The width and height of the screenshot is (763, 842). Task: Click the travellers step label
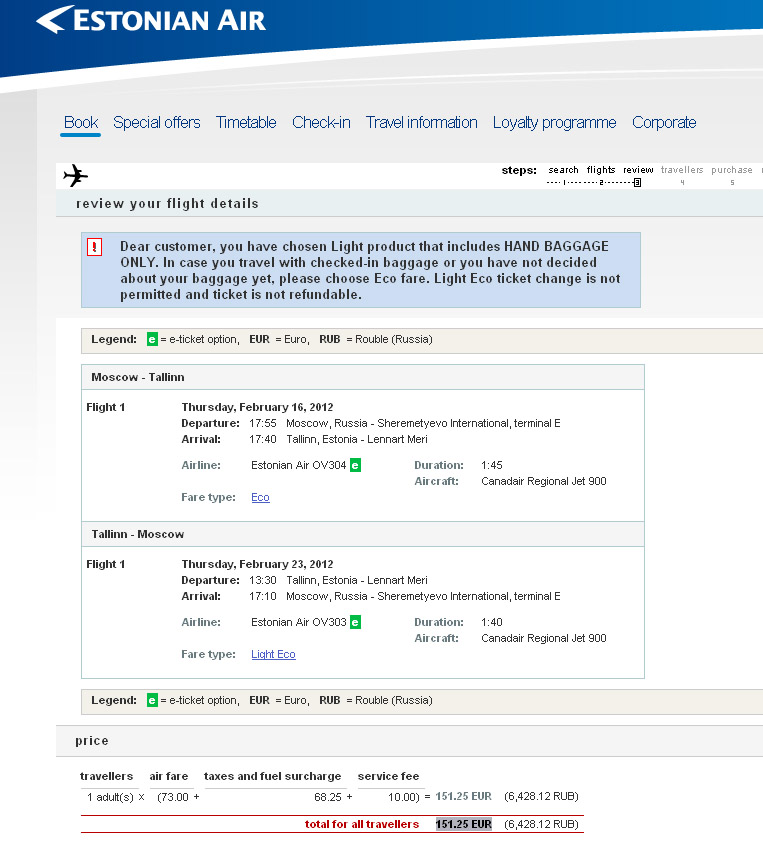point(682,170)
